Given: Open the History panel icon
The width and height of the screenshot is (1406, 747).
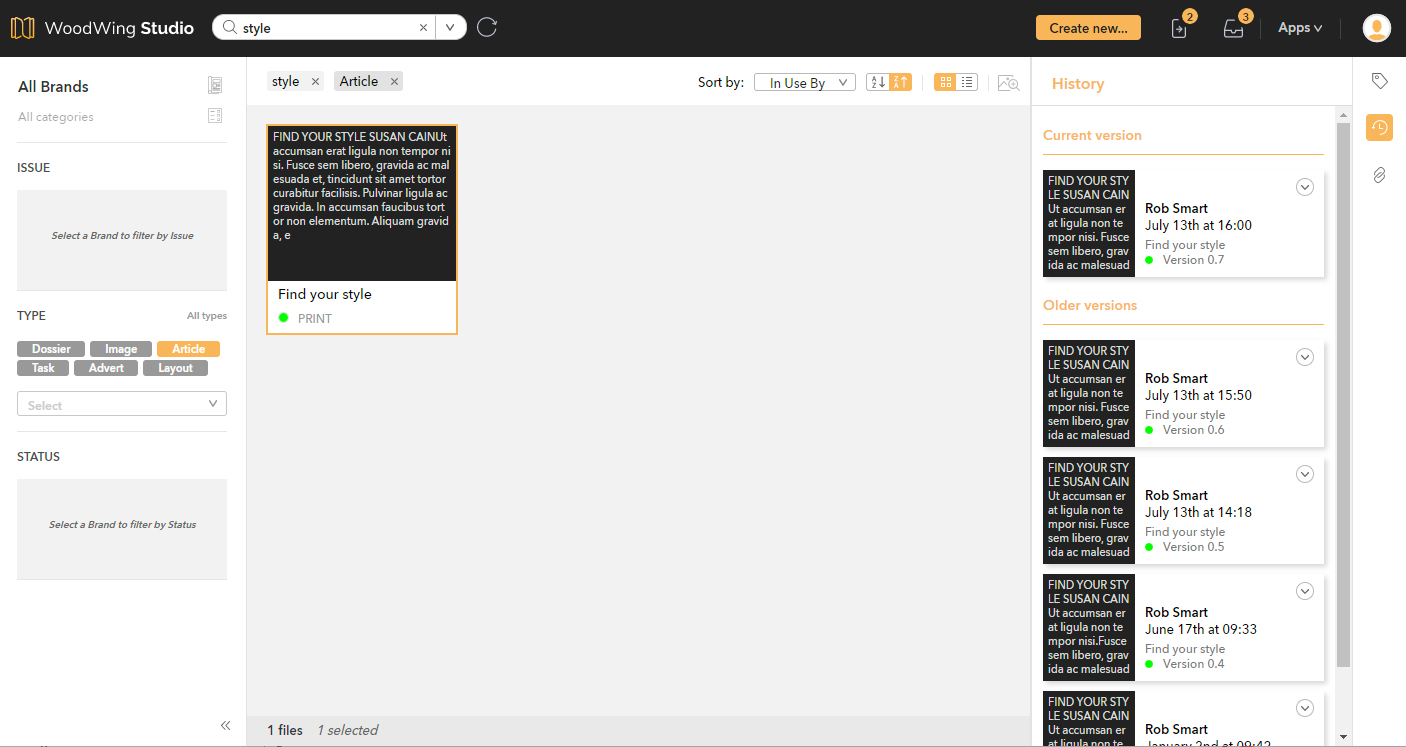Looking at the screenshot, I should [x=1379, y=127].
